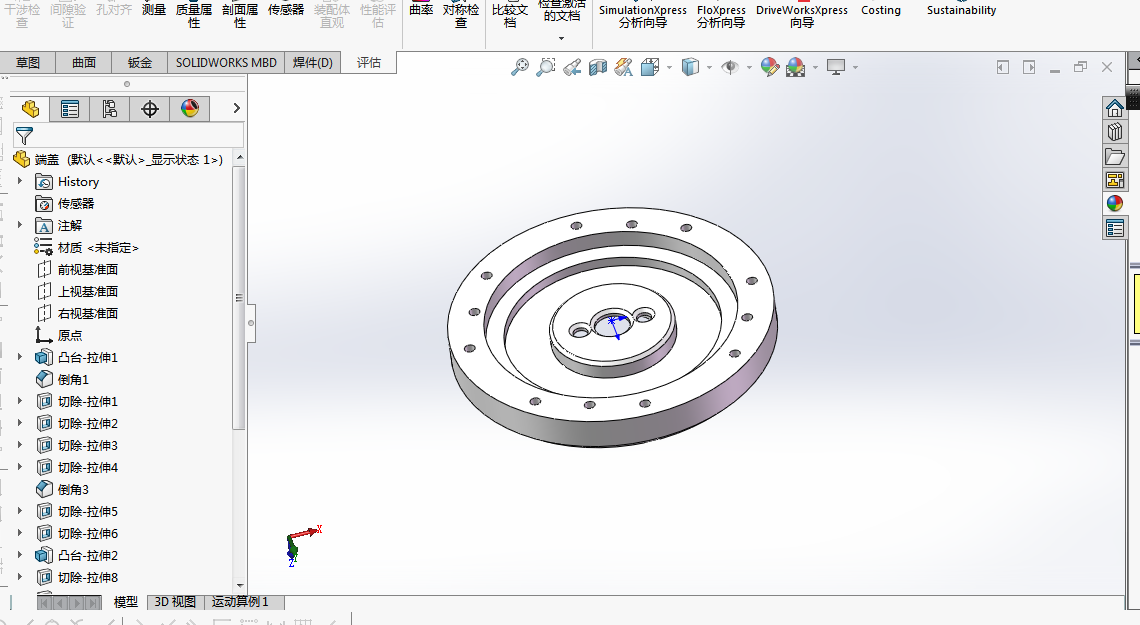Click the View Settings monitor icon

click(836, 68)
